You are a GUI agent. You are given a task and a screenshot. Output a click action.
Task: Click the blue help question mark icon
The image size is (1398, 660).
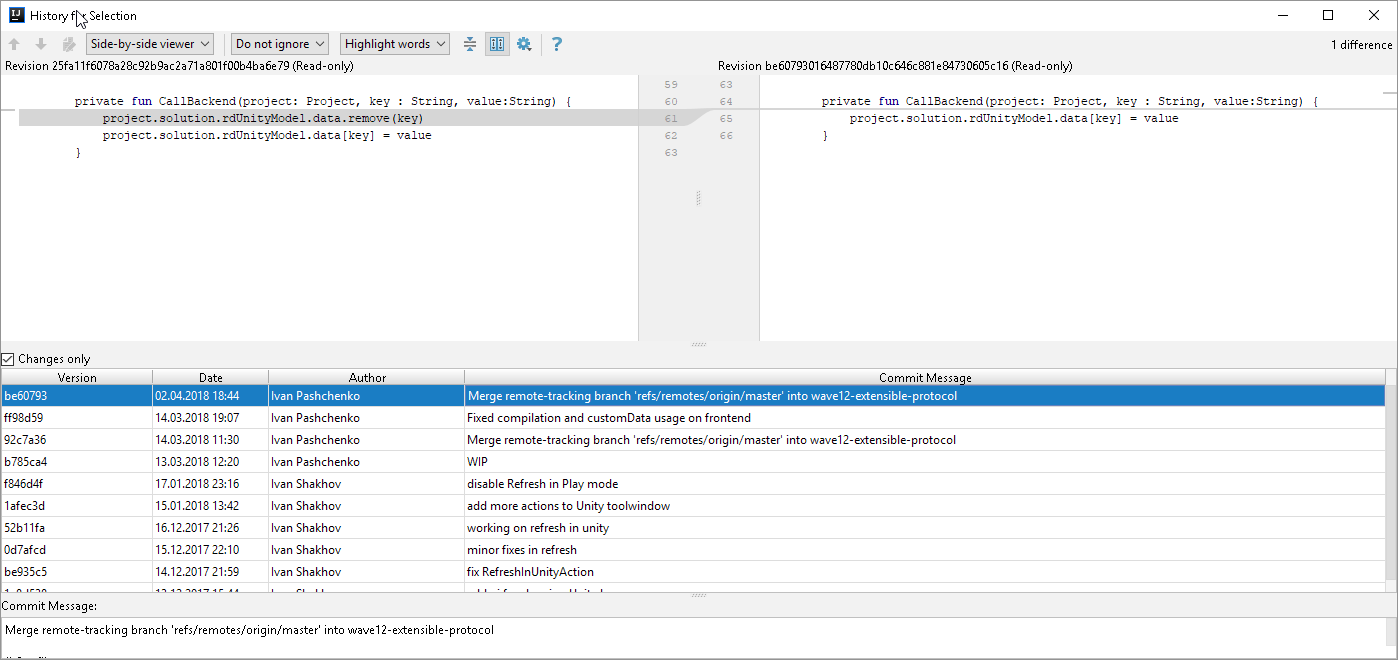point(556,43)
